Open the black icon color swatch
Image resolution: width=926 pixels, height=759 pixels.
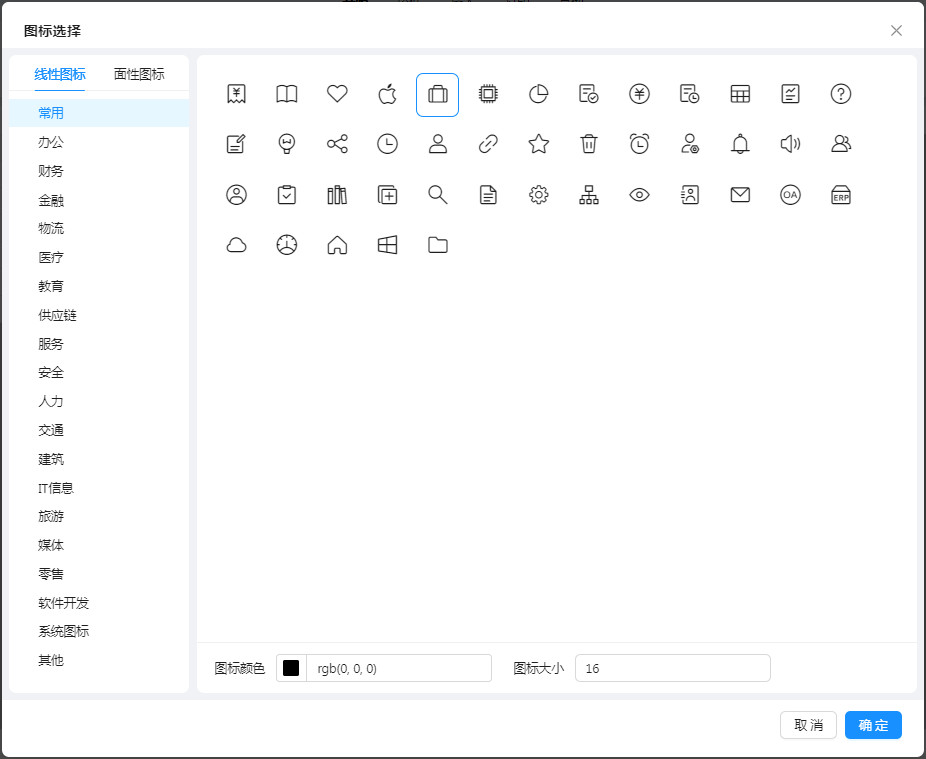291,668
